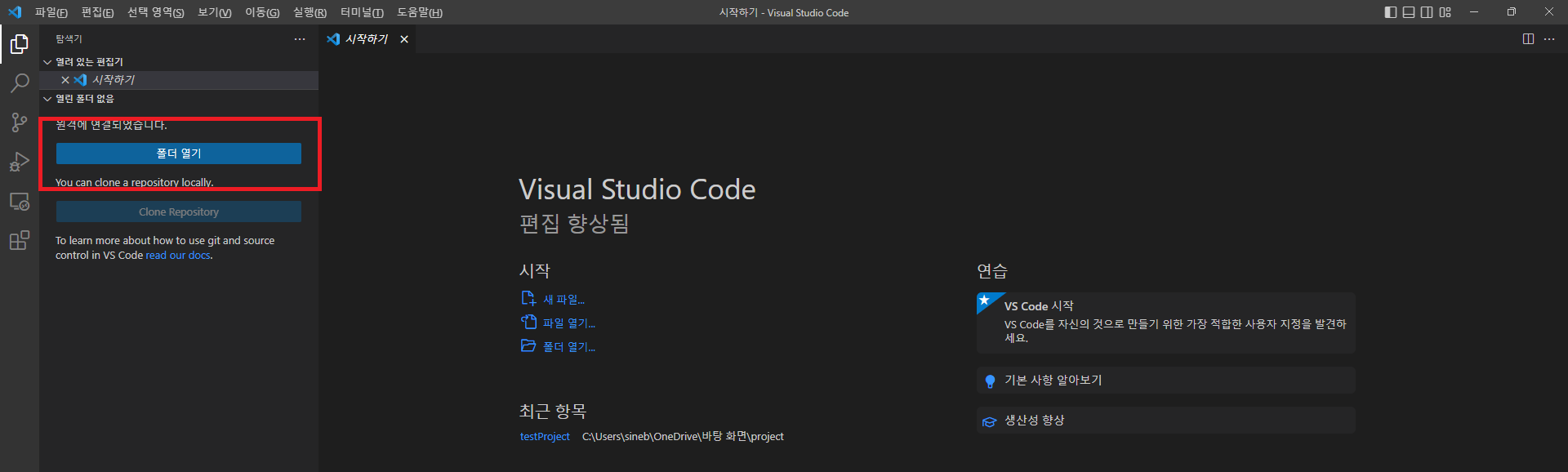Click the 폴더 열기... link on welcome page
Screen dimensions: 1568x472
coord(569,347)
